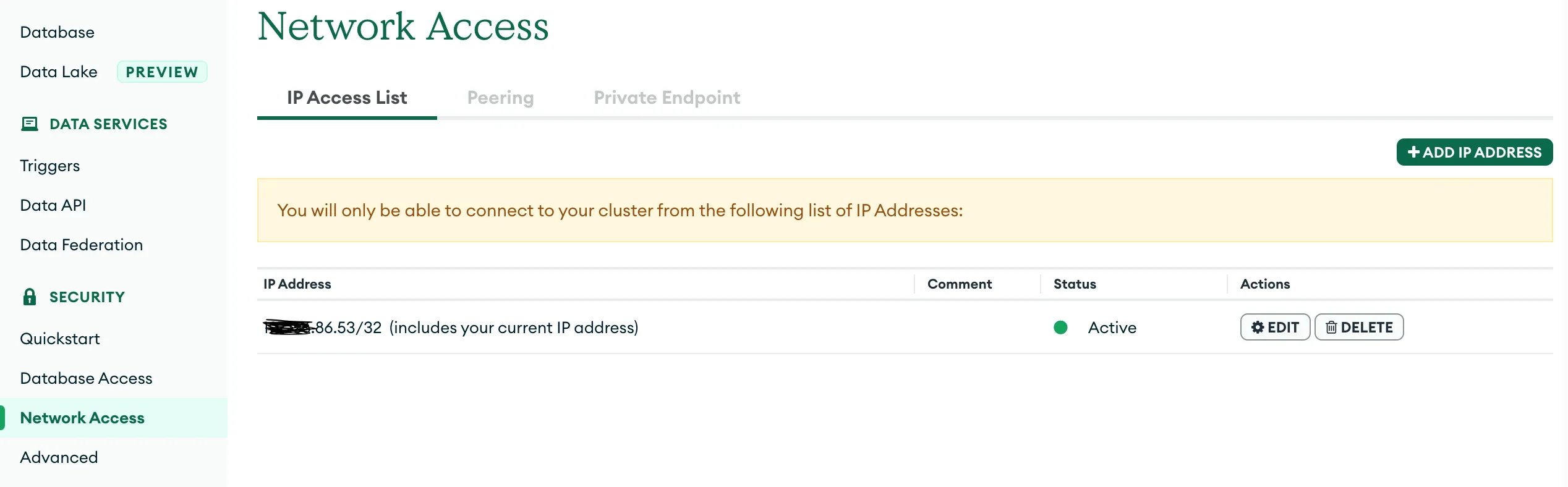Click the PREVIEW badge beside Data Lake
Image resolution: width=1568 pixels, height=487 pixels.
[x=162, y=72]
